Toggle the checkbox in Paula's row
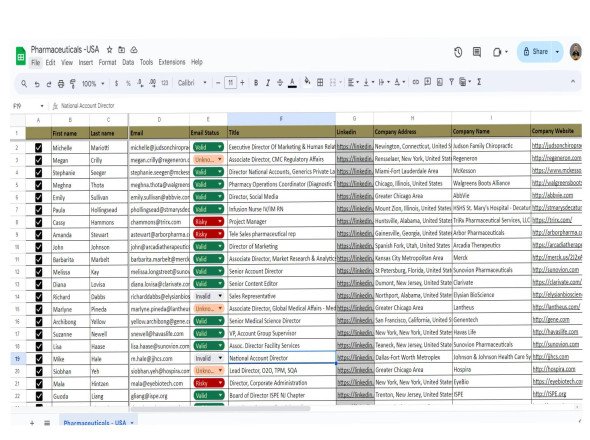 (x=38, y=210)
